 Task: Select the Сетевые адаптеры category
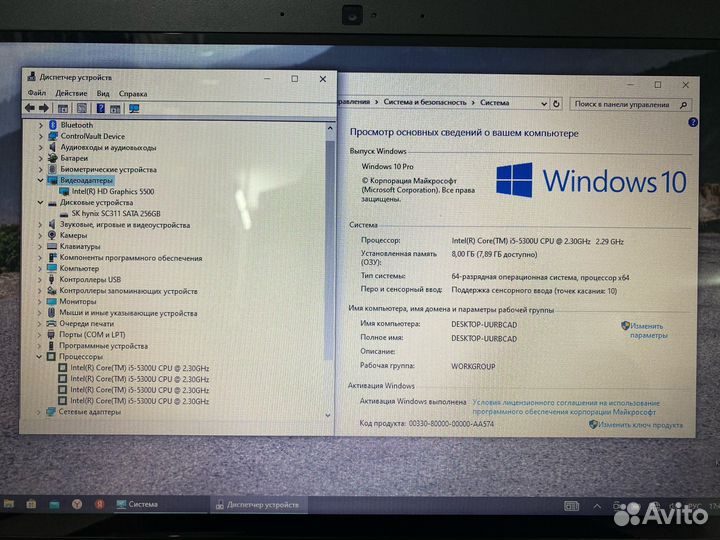[90, 412]
